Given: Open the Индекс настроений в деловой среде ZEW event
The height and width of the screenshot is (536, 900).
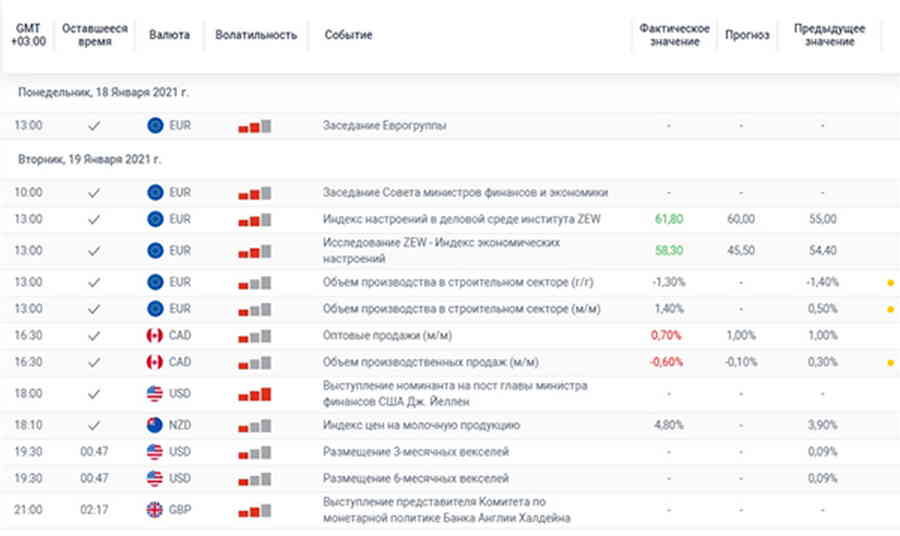Looking at the screenshot, I should [x=463, y=219].
